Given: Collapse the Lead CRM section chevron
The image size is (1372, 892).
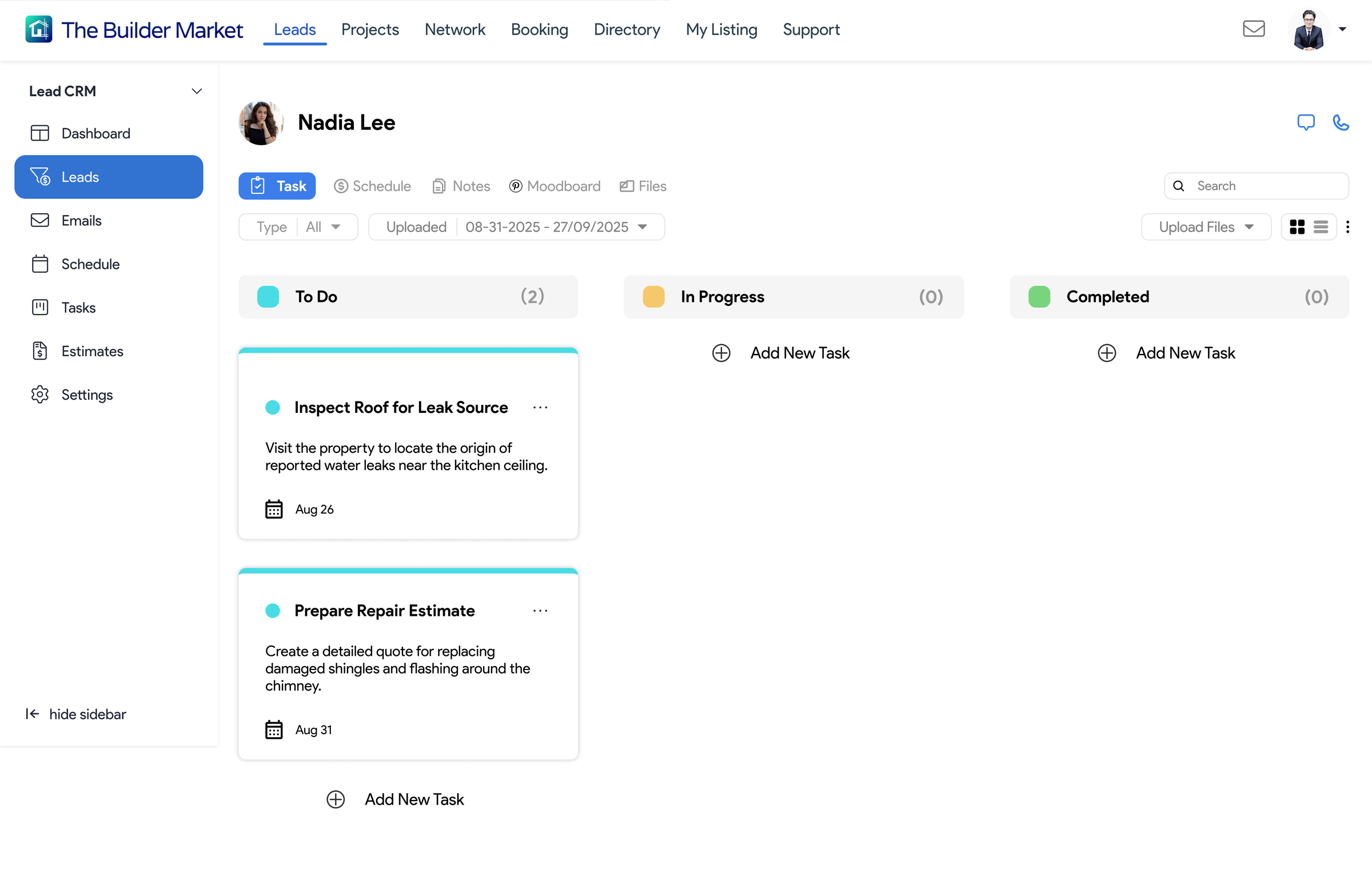Looking at the screenshot, I should coord(197,91).
